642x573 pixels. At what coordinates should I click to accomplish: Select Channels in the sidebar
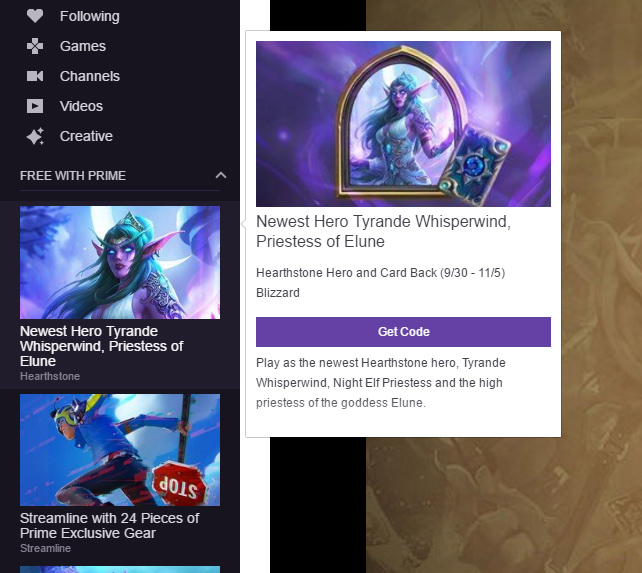coord(90,76)
